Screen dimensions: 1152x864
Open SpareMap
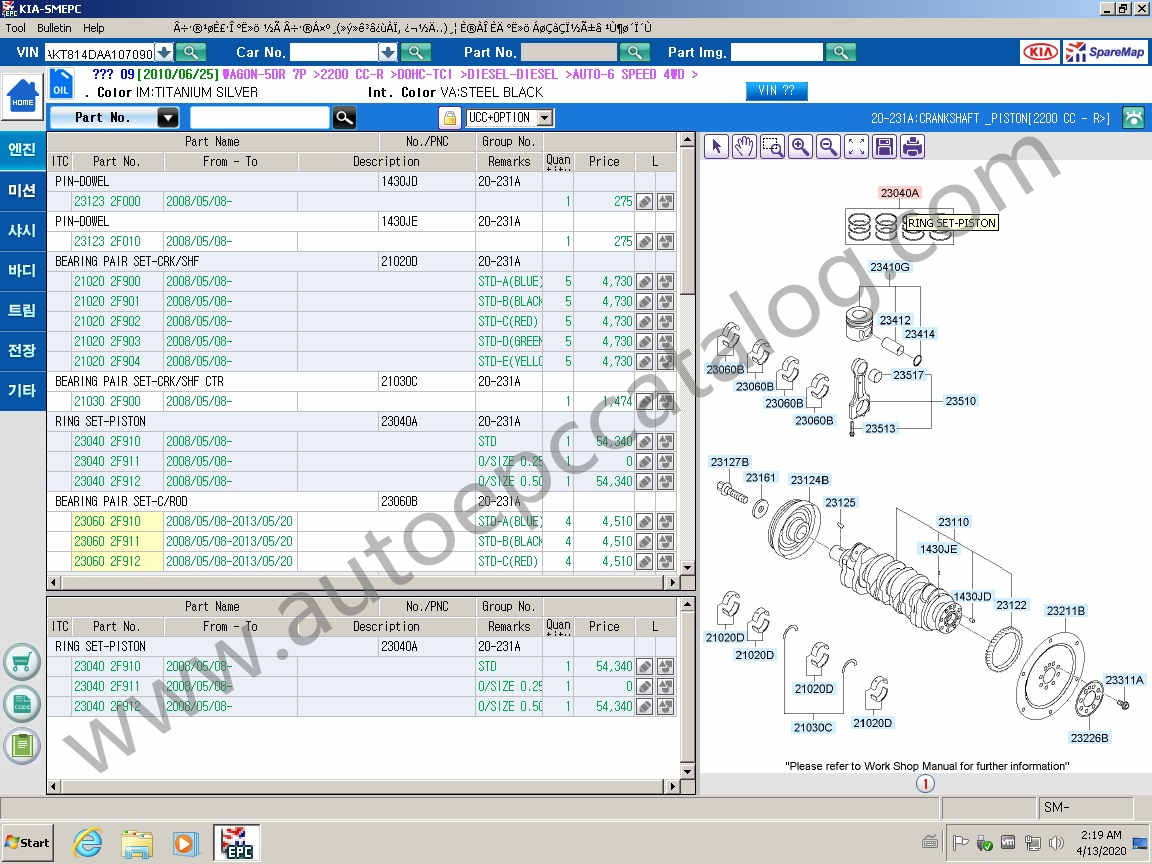(1106, 52)
